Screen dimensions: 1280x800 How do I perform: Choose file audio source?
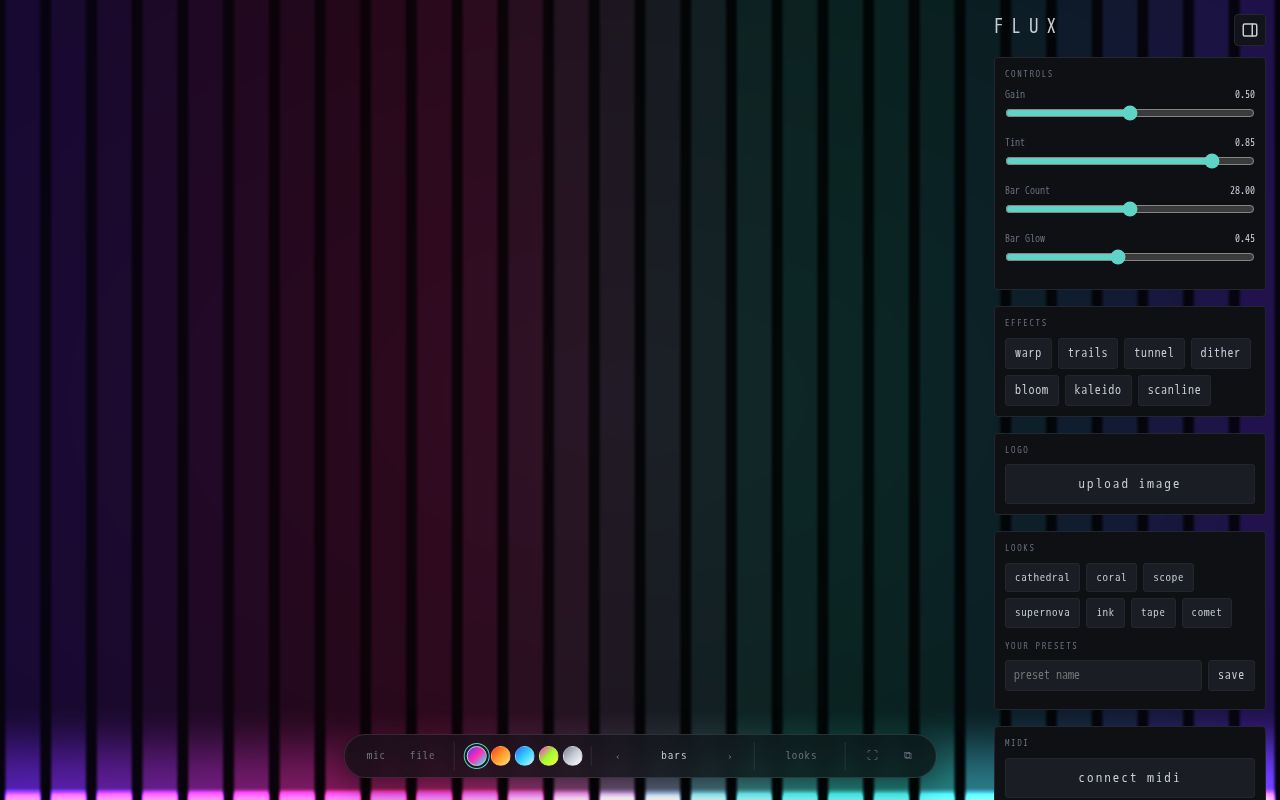(x=422, y=756)
